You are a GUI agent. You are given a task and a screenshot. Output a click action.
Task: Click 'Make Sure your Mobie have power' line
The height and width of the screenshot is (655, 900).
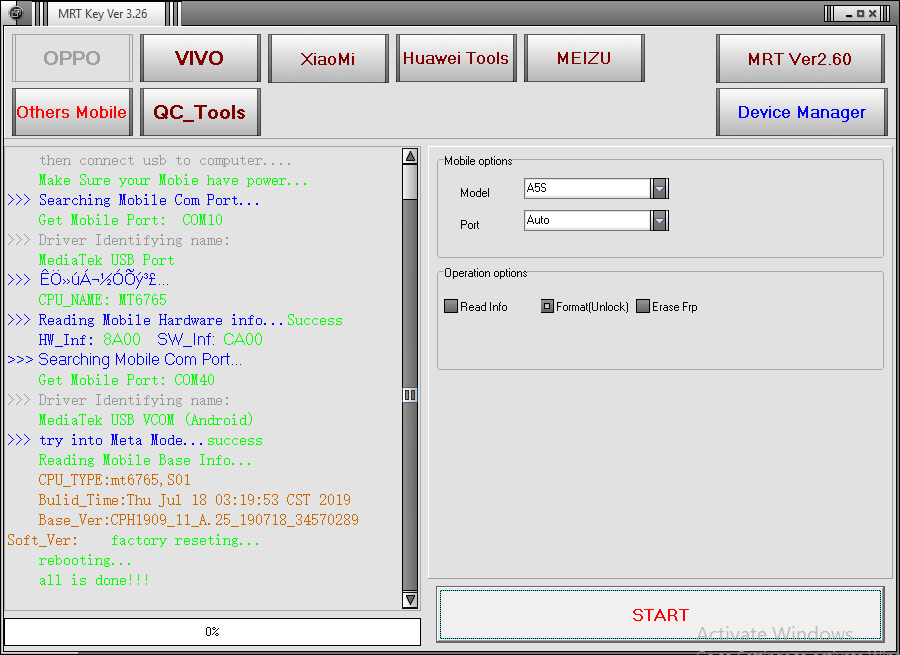173,180
